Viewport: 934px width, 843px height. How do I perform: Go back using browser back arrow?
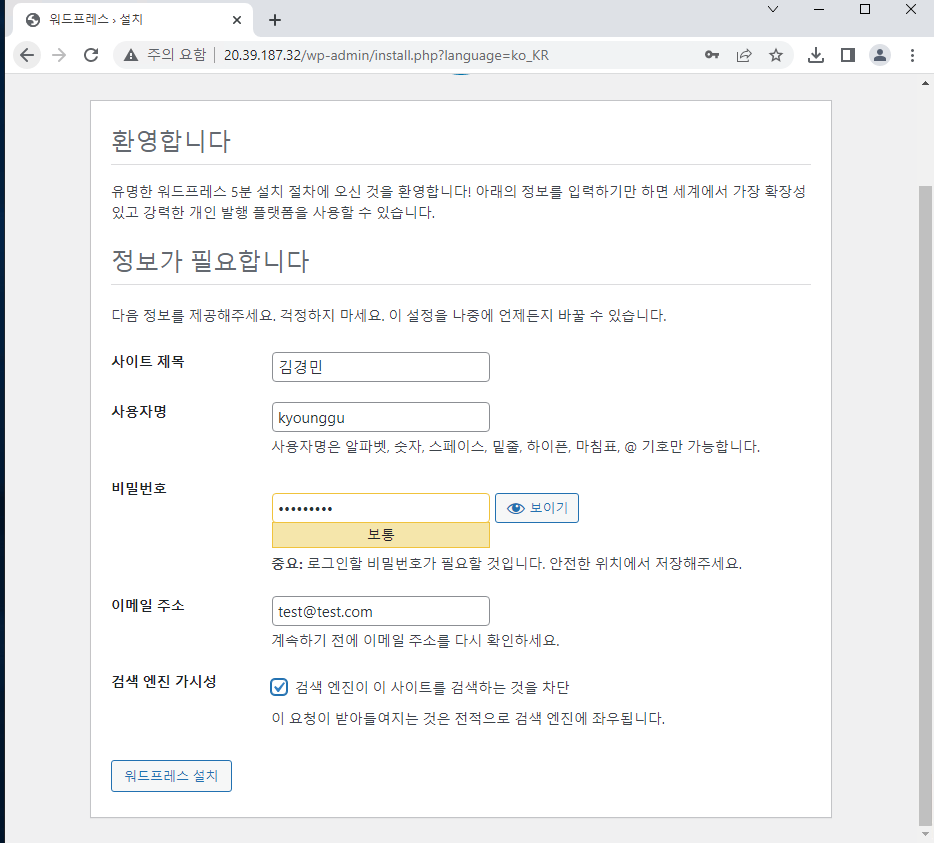point(27,55)
